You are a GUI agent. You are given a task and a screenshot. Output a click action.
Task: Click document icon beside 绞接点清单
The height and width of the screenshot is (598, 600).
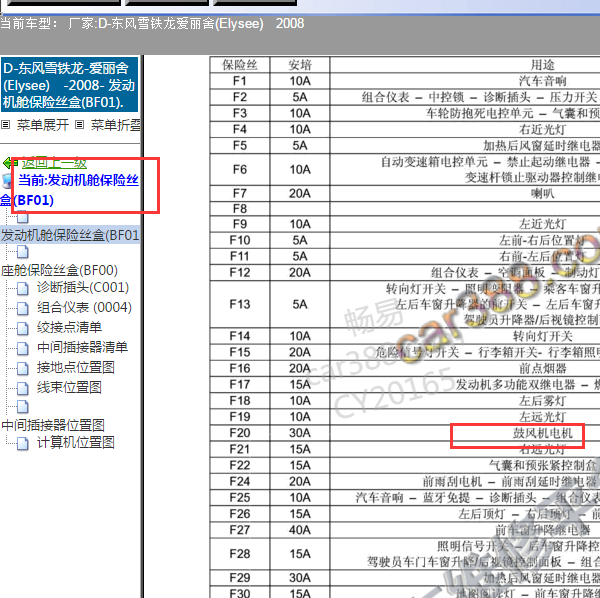pos(23,328)
